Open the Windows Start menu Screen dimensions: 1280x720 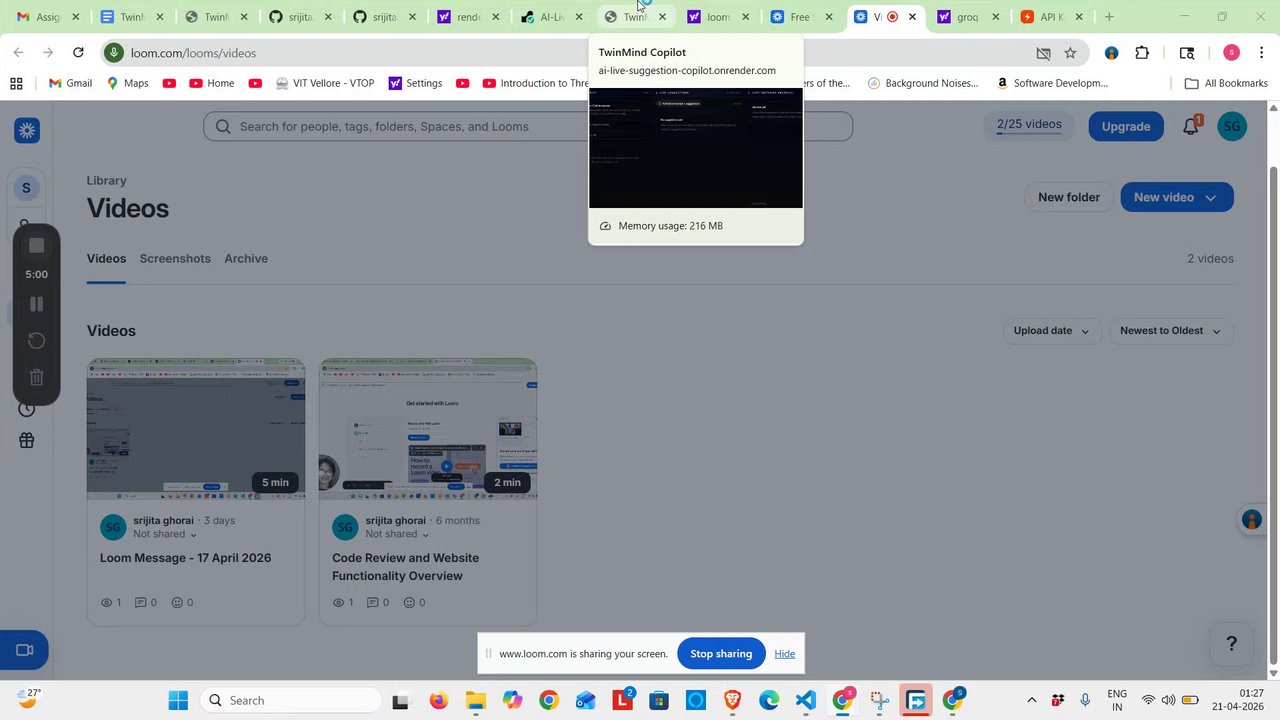(x=178, y=701)
